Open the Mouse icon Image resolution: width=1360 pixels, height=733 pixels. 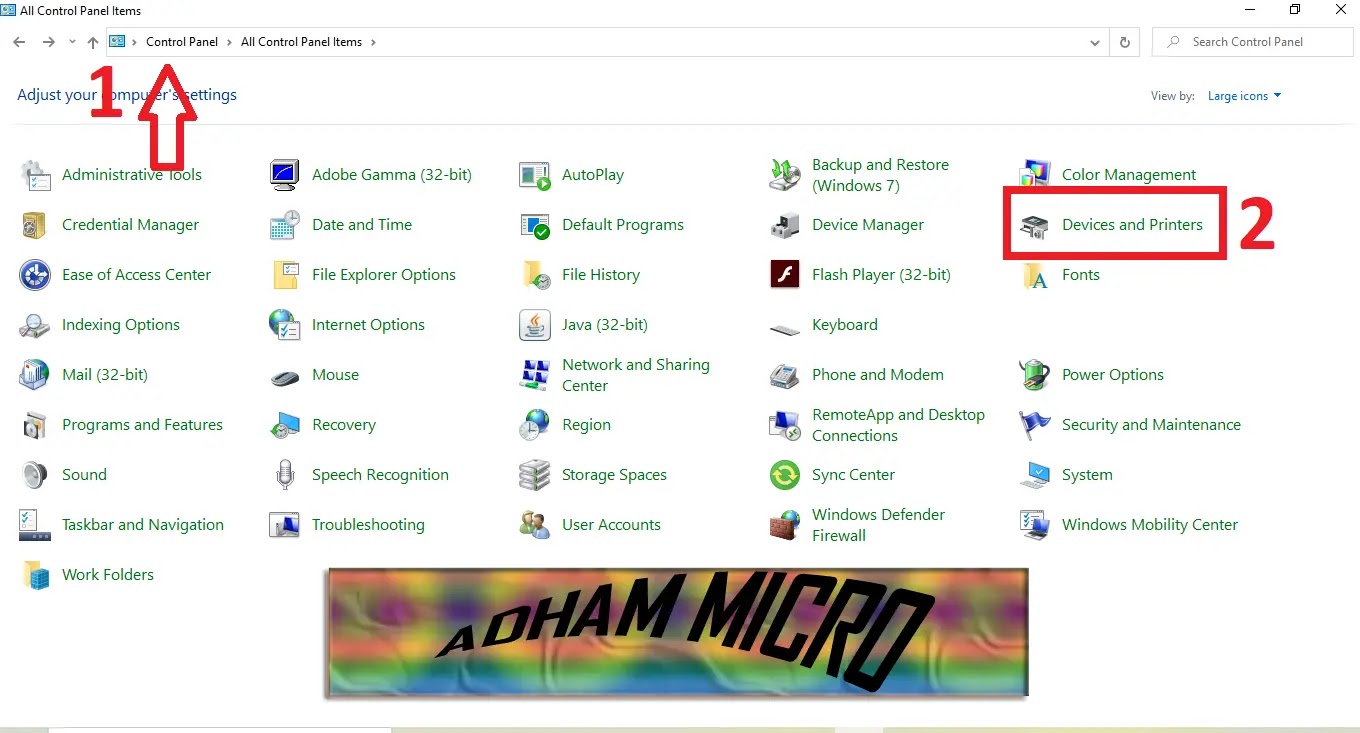click(x=285, y=377)
